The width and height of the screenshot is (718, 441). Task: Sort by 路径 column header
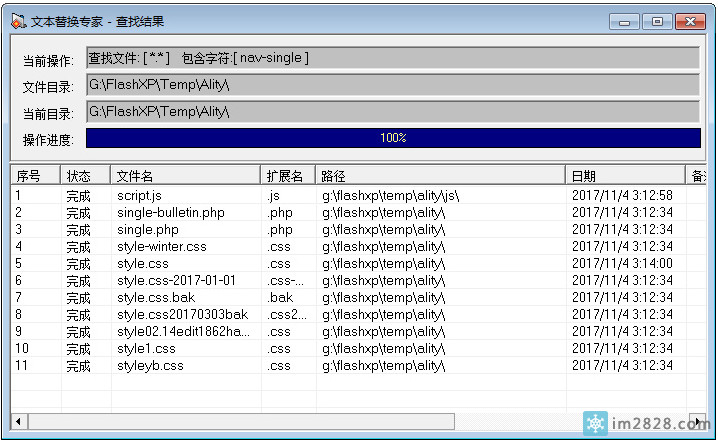(440, 176)
